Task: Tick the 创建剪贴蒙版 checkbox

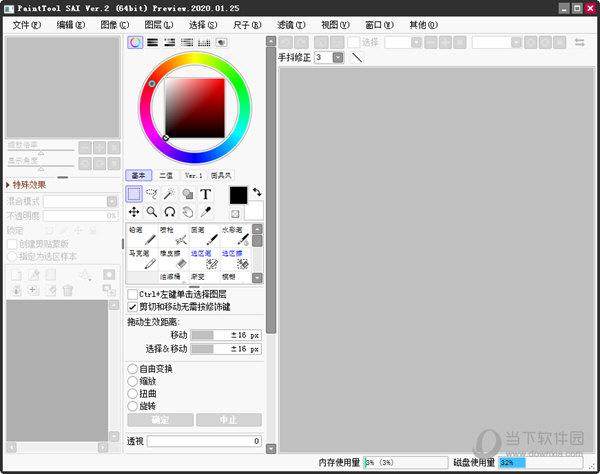Action: [12, 244]
